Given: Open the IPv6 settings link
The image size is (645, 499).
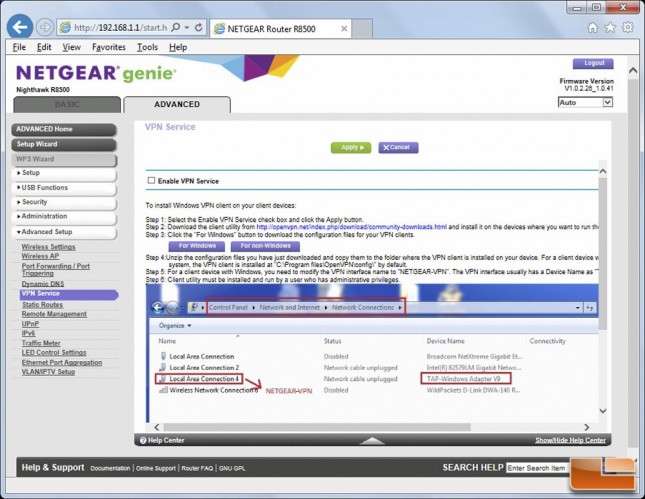Looking at the screenshot, I should 28,334.
